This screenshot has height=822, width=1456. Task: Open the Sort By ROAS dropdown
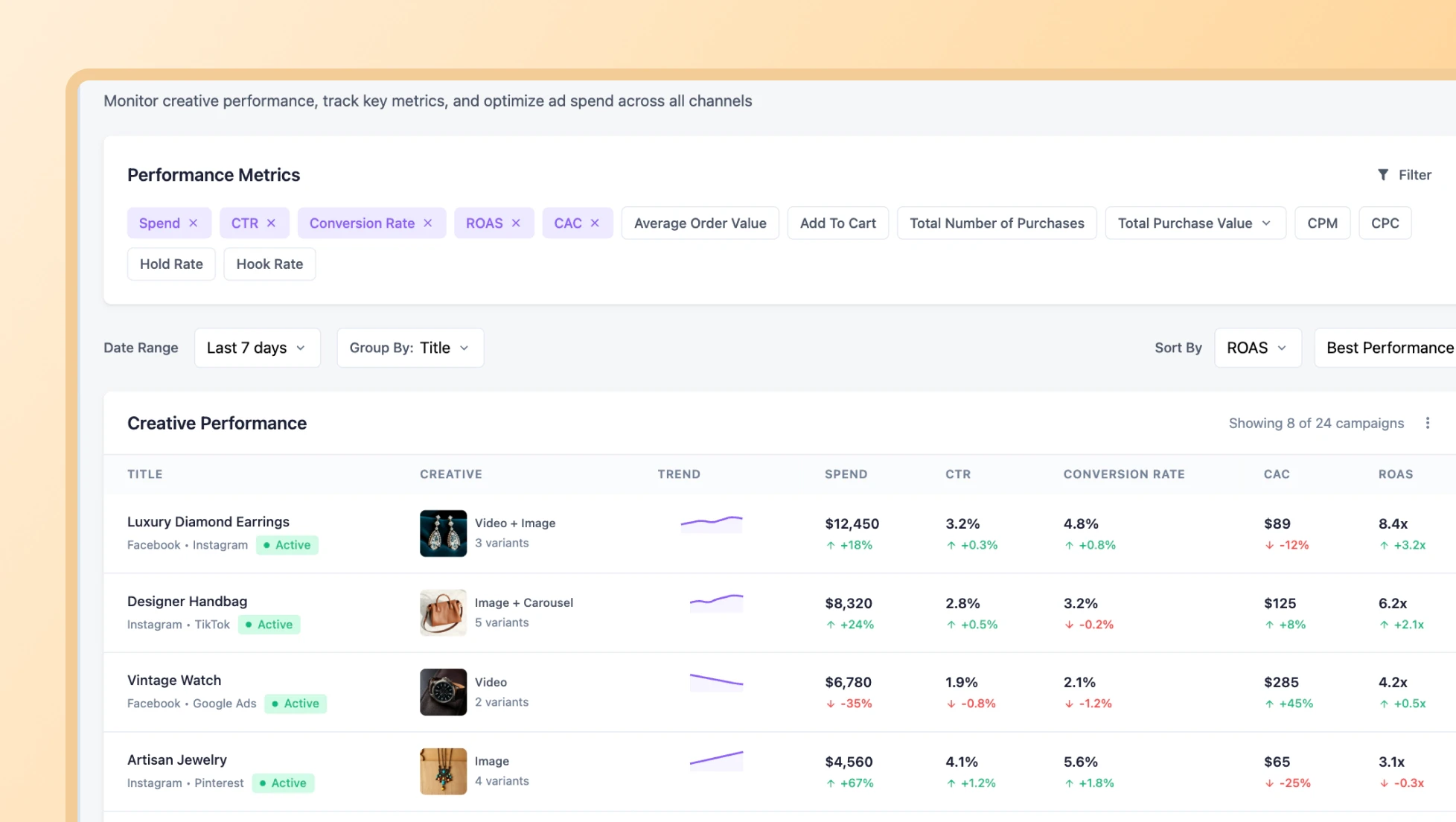click(1257, 348)
